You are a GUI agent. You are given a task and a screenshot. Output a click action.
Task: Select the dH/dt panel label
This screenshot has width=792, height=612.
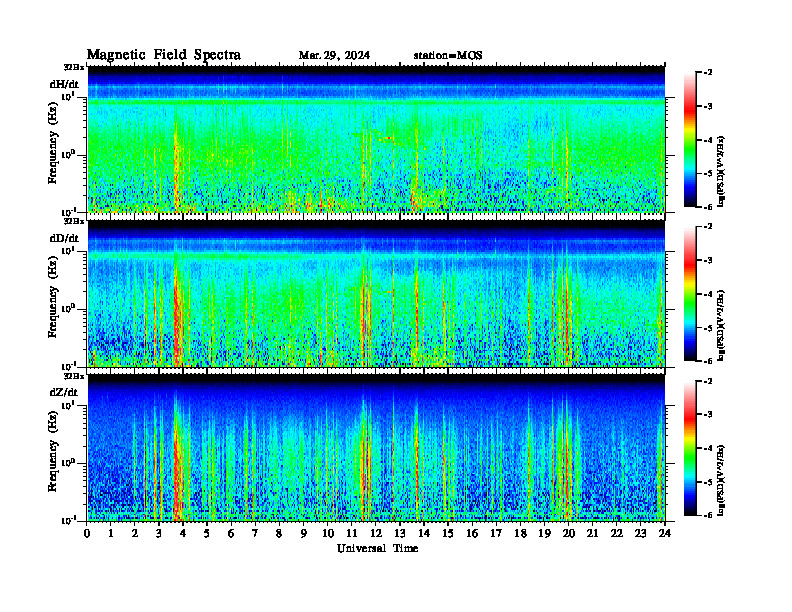coord(64,84)
